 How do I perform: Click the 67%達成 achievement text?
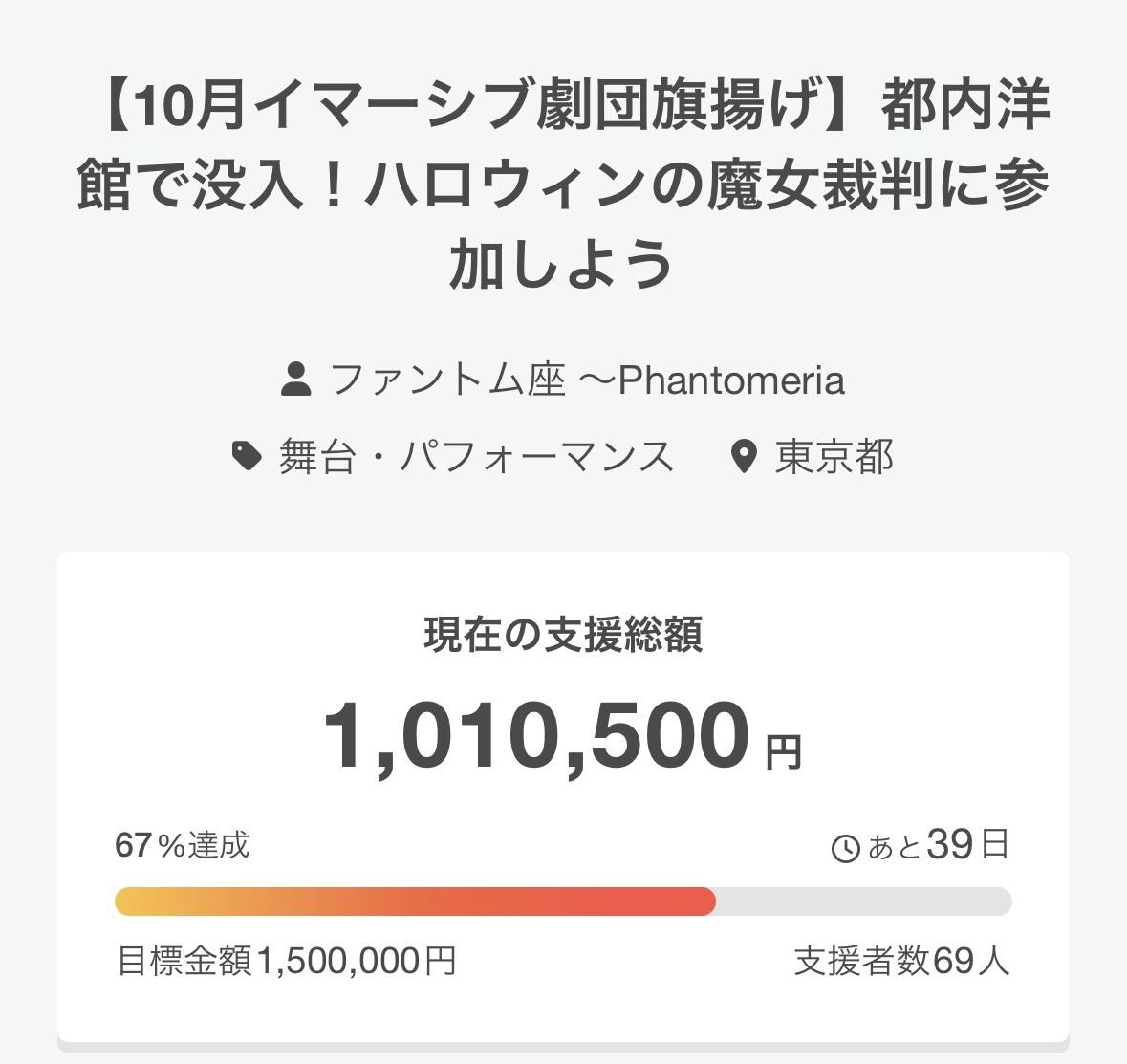pos(182,845)
